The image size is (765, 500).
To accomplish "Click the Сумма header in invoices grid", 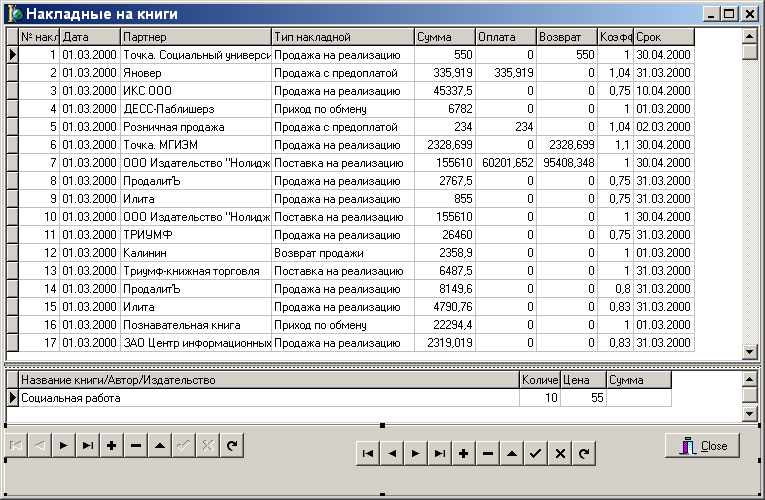I will [445, 37].
